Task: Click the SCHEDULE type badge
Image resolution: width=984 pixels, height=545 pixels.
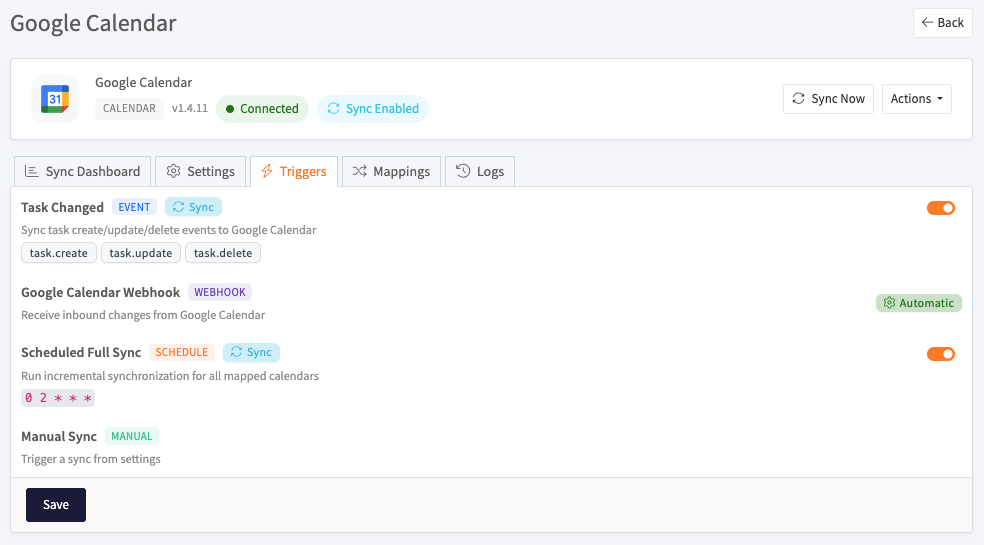Action: 182,352
